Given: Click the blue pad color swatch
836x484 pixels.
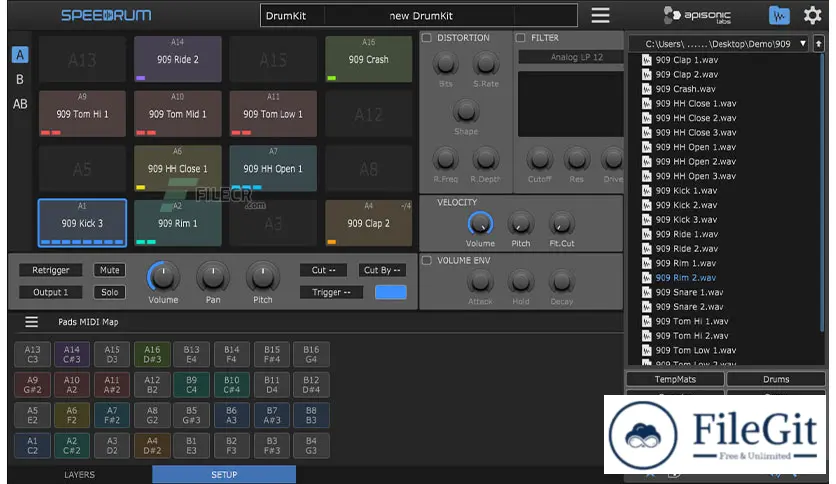Looking at the screenshot, I should click(391, 292).
